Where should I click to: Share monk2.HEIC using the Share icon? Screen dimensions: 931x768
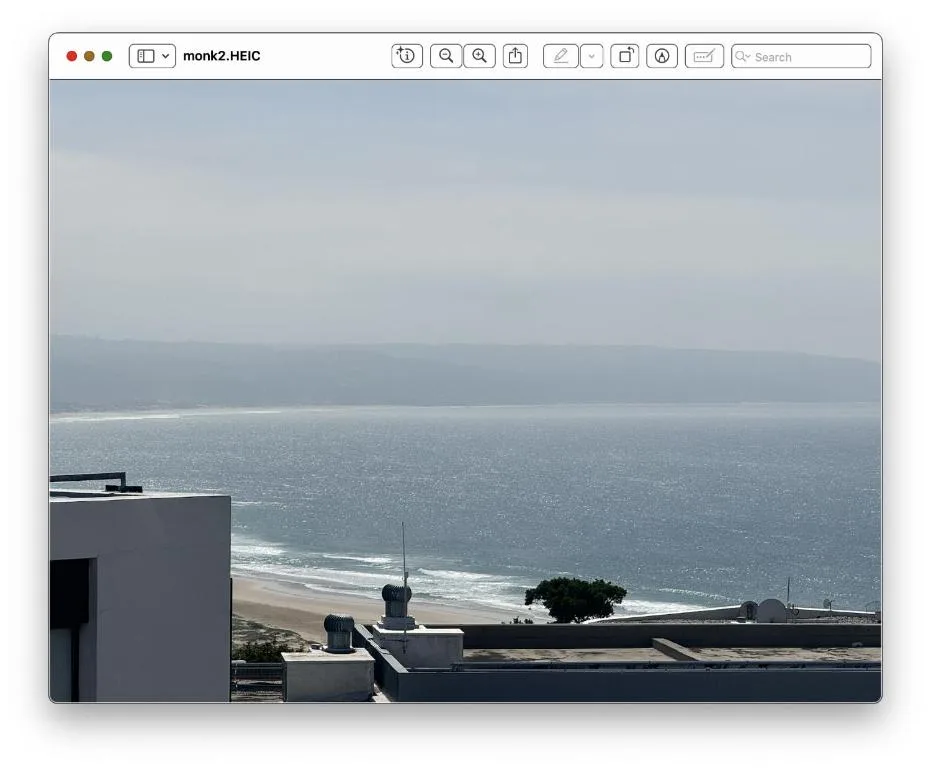pyautogui.click(x=514, y=56)
